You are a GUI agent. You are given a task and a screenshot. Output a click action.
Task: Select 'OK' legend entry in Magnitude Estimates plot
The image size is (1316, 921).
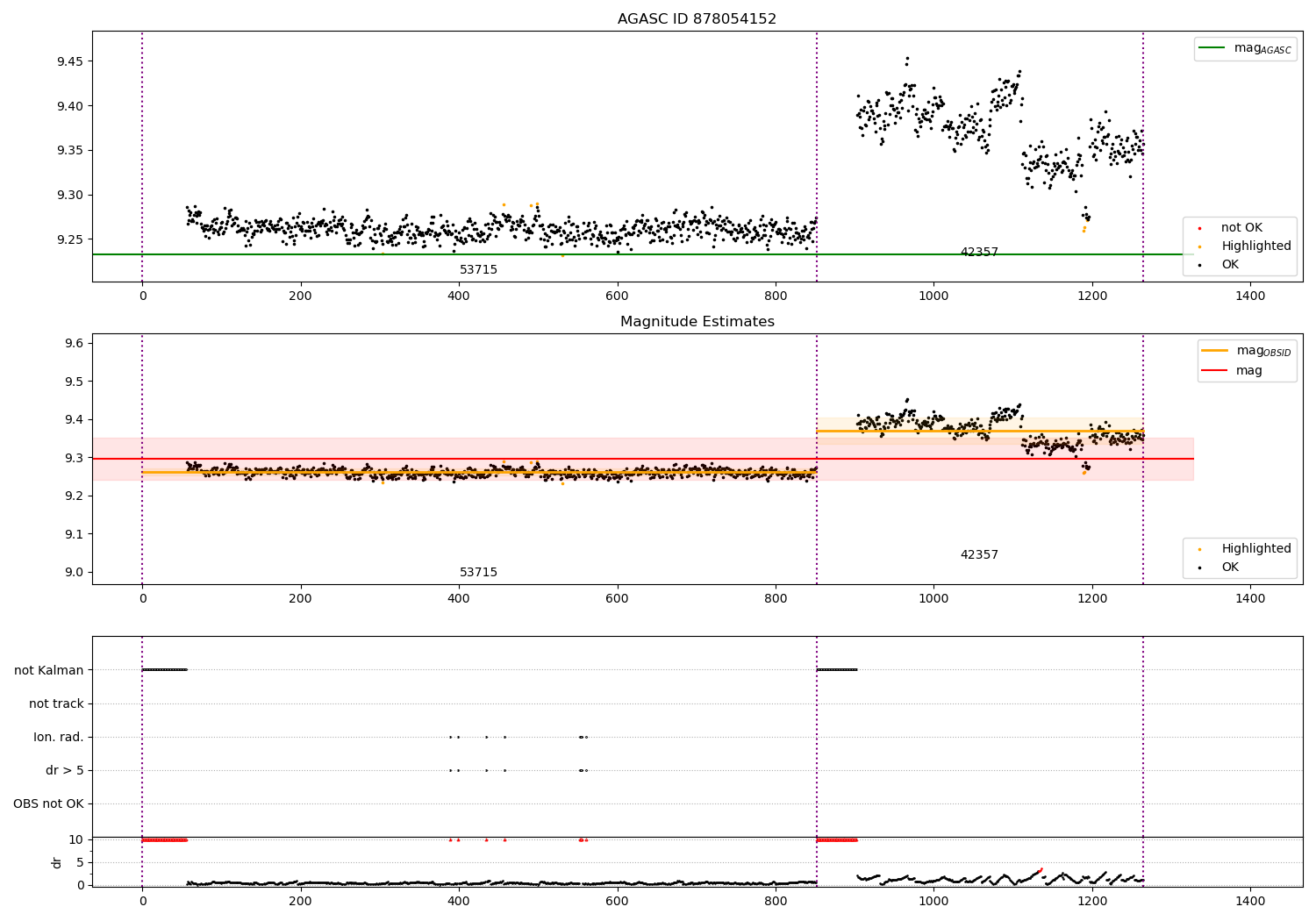pyautogui.click(x=1230, y=568)
